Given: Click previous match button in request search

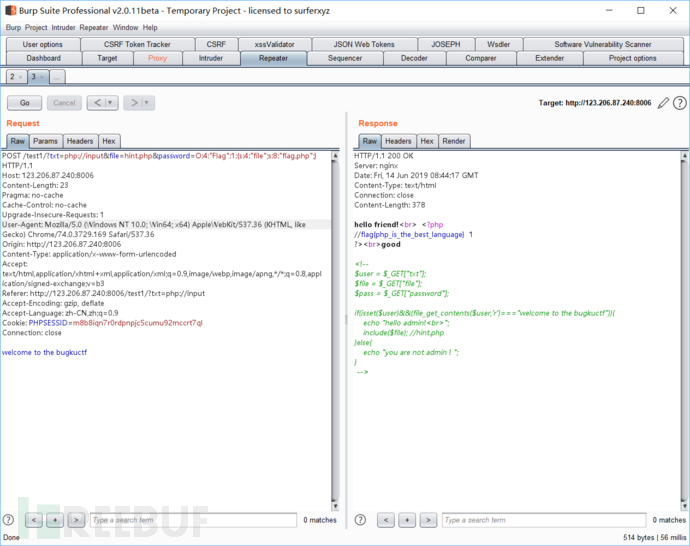Looking at the screenshot, I should click(34, 520).
